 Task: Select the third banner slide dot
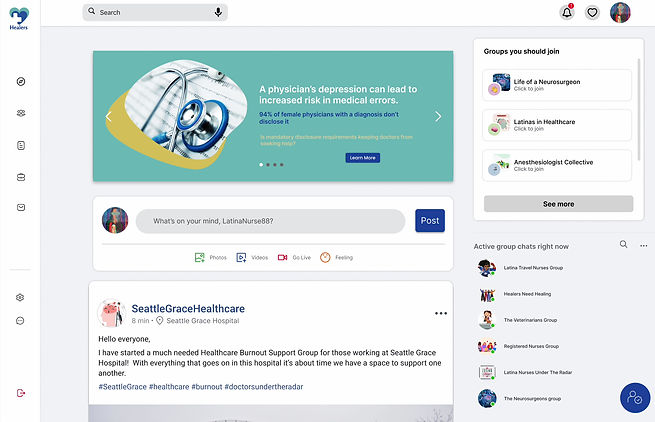click(275, 165)
